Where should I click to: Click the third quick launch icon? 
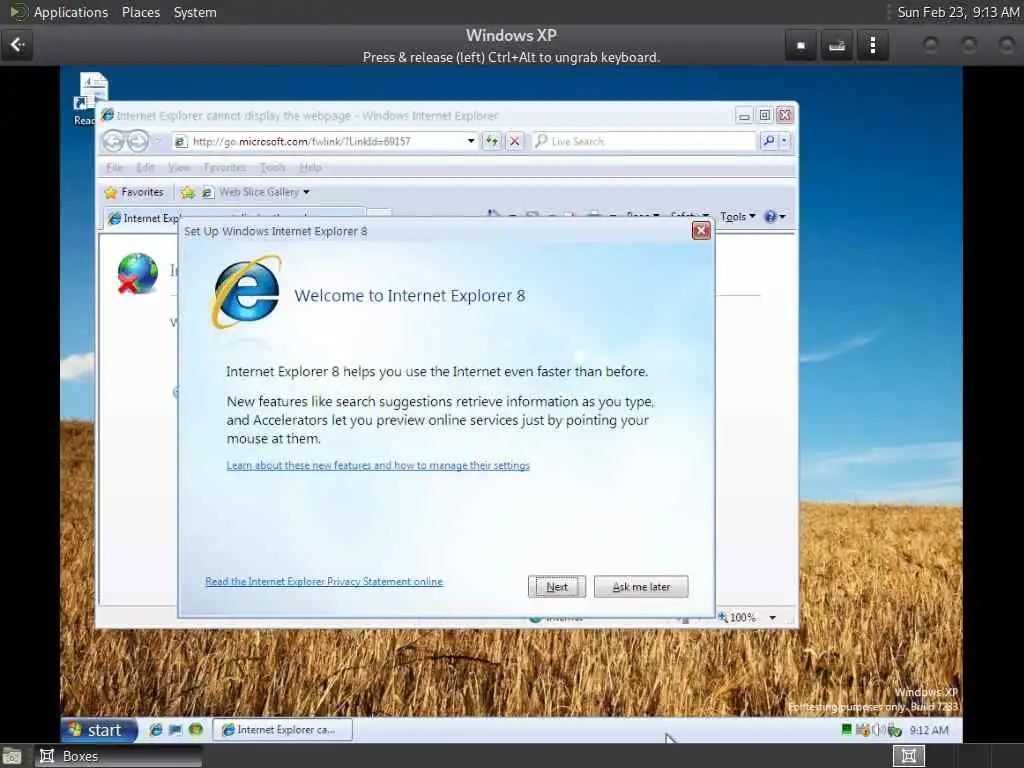(x=195, y=729)
